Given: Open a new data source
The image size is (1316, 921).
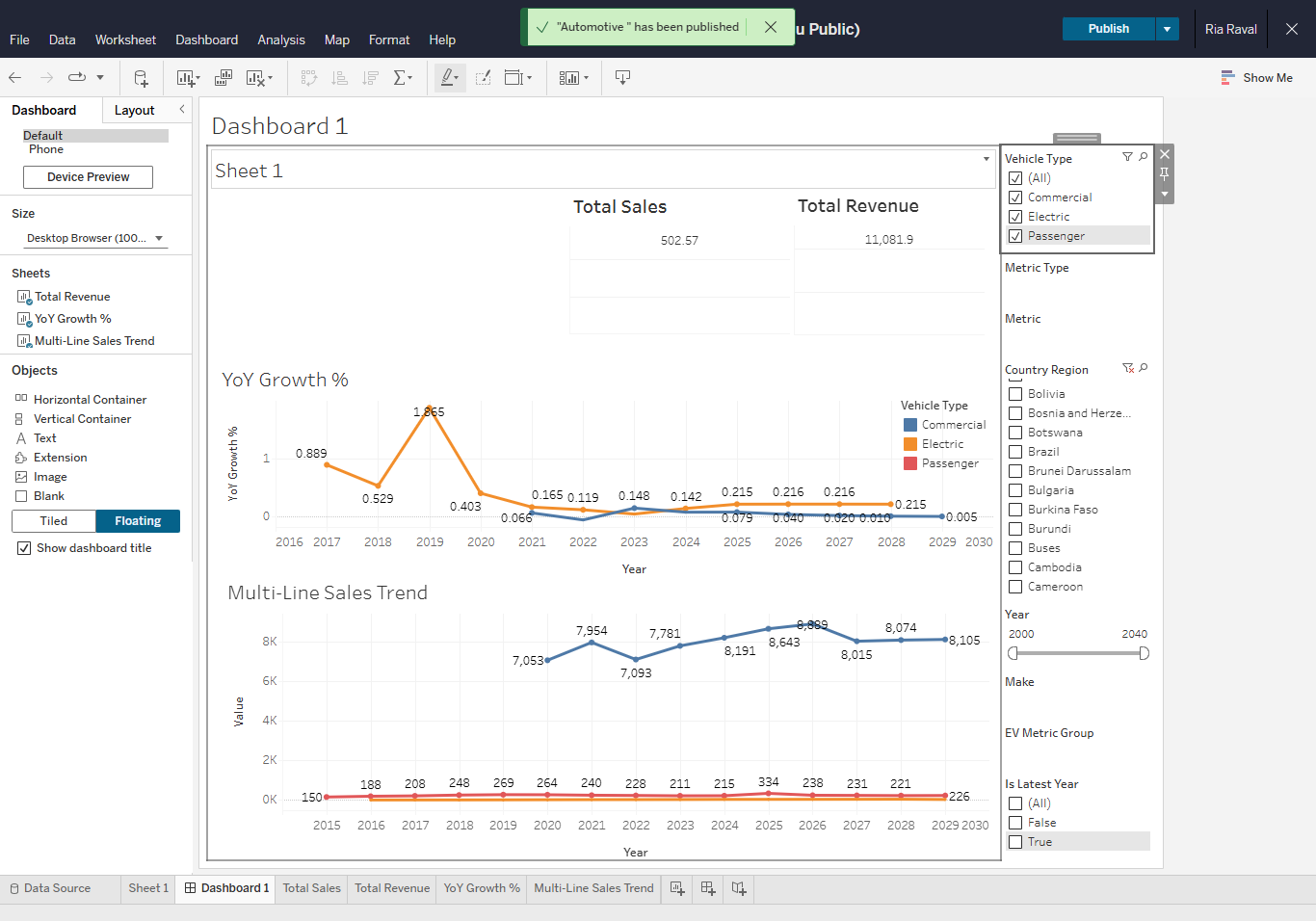Looking at the screenshot, I should point(141,77).
